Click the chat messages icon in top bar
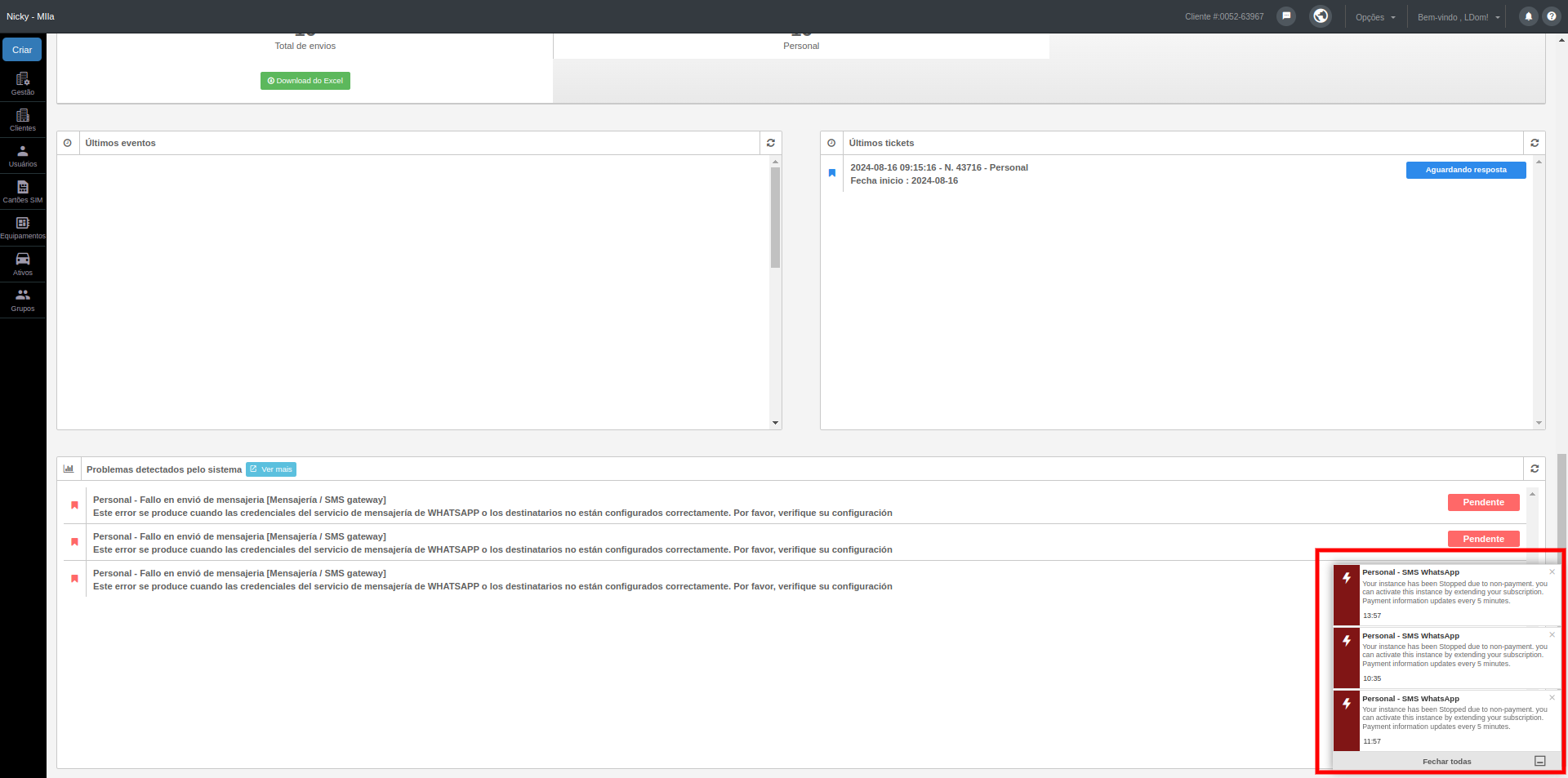Image resolution: width=1568 pixels, height=778 pixels. (1286, 16)
